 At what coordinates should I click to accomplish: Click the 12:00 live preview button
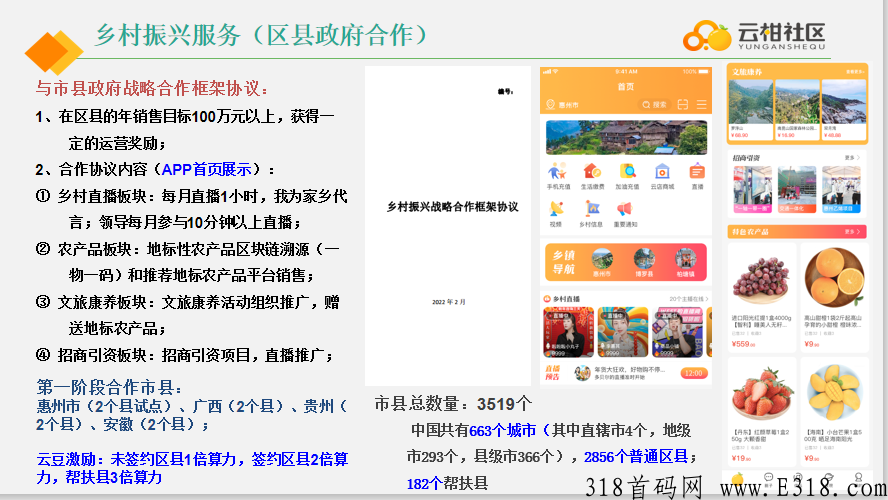(x=694, y=373)
